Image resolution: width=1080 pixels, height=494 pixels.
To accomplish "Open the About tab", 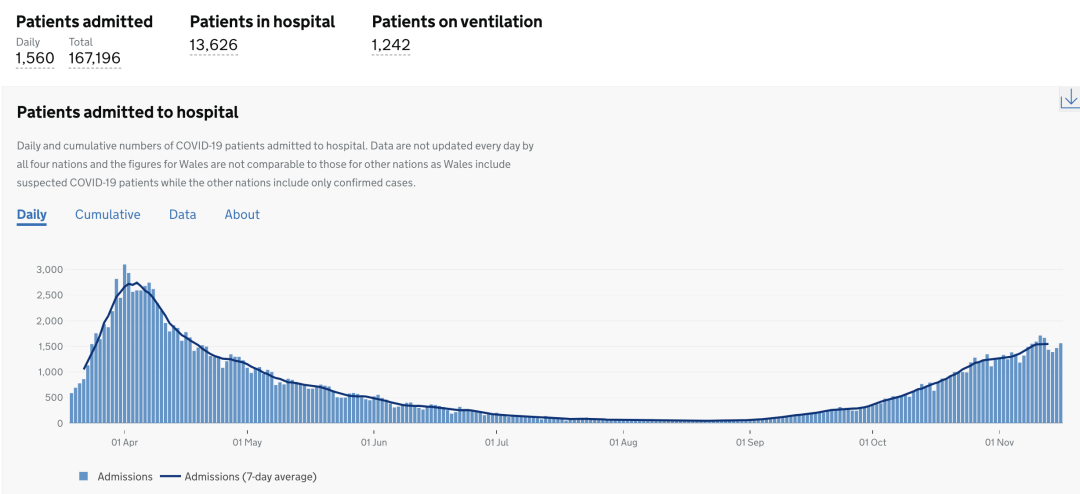I will pyautogui.click(x=242, y=215).
